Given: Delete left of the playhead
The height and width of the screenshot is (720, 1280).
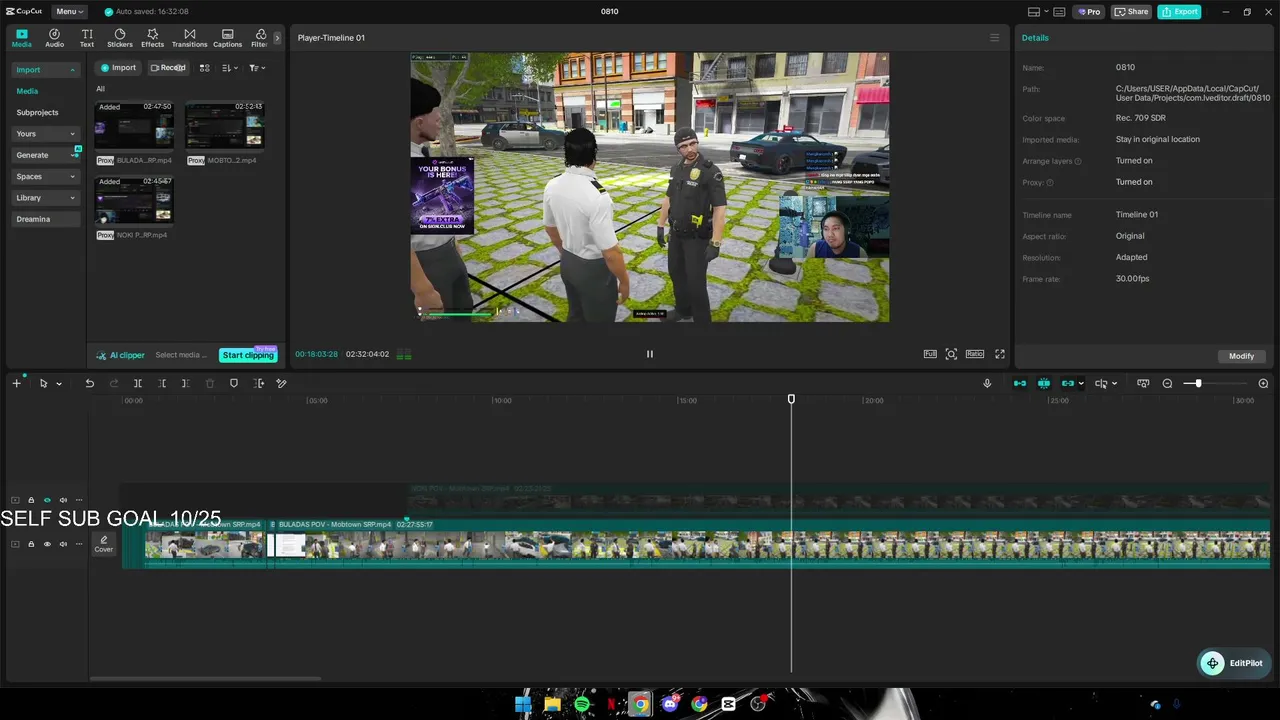Looking at the screenshot, I should click(162, 384).
